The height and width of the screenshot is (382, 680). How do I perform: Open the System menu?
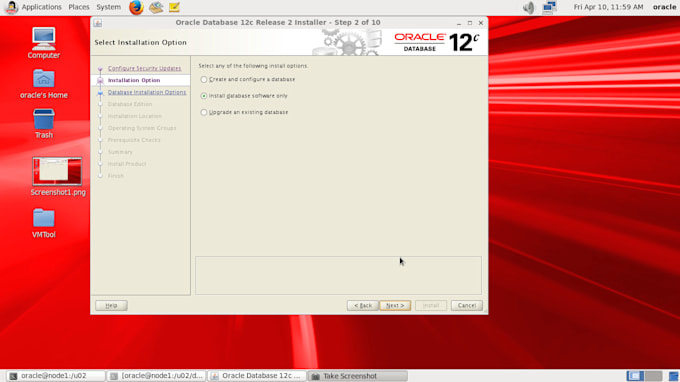click(x=108, y=7)
